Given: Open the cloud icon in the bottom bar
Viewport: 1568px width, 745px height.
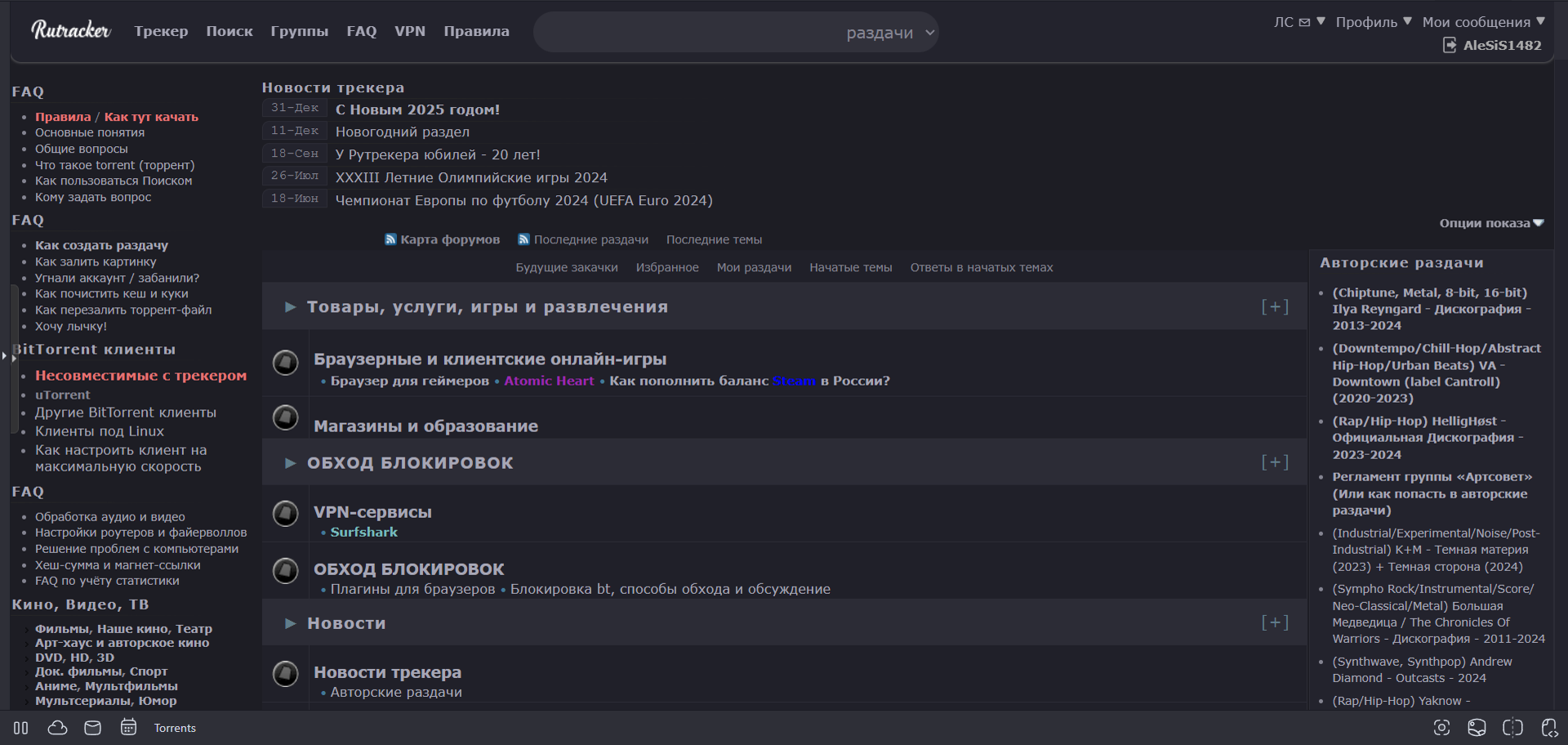Looking at the screenshot, I should [x=56, y=727].
